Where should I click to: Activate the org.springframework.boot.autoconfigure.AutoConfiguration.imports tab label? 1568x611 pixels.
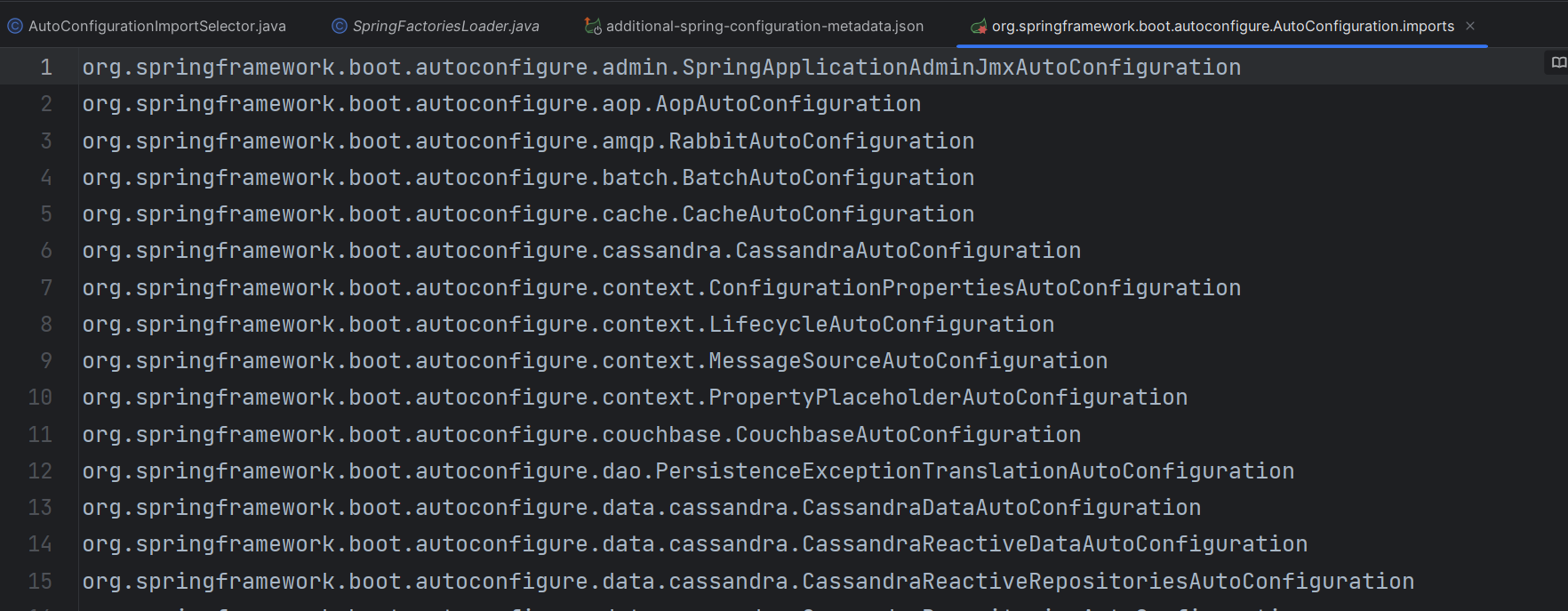[x=1222, y=26]
